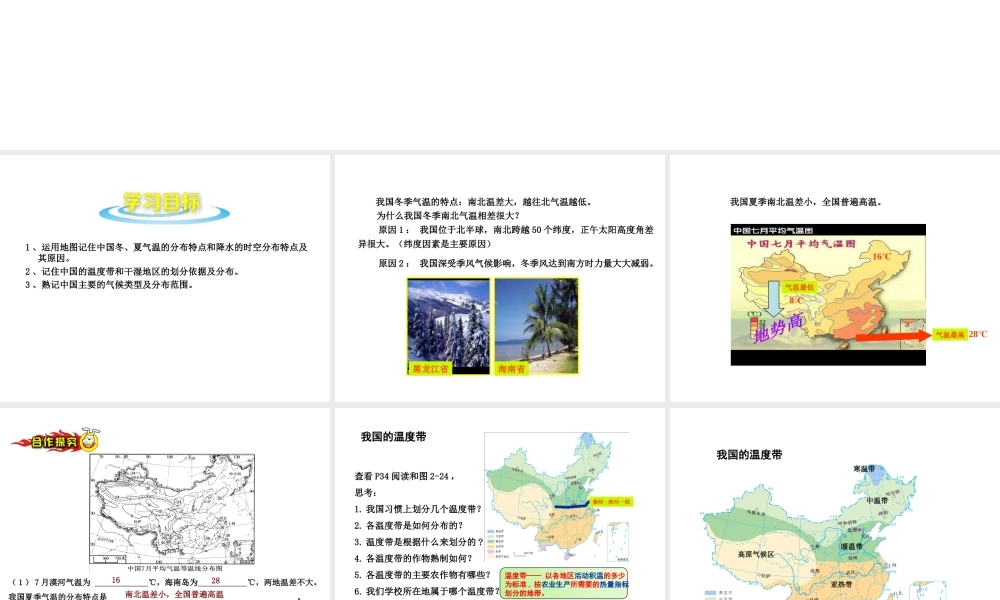Click the 中温带 label on large map
1000x600 pixels.
tap(877, 501)
